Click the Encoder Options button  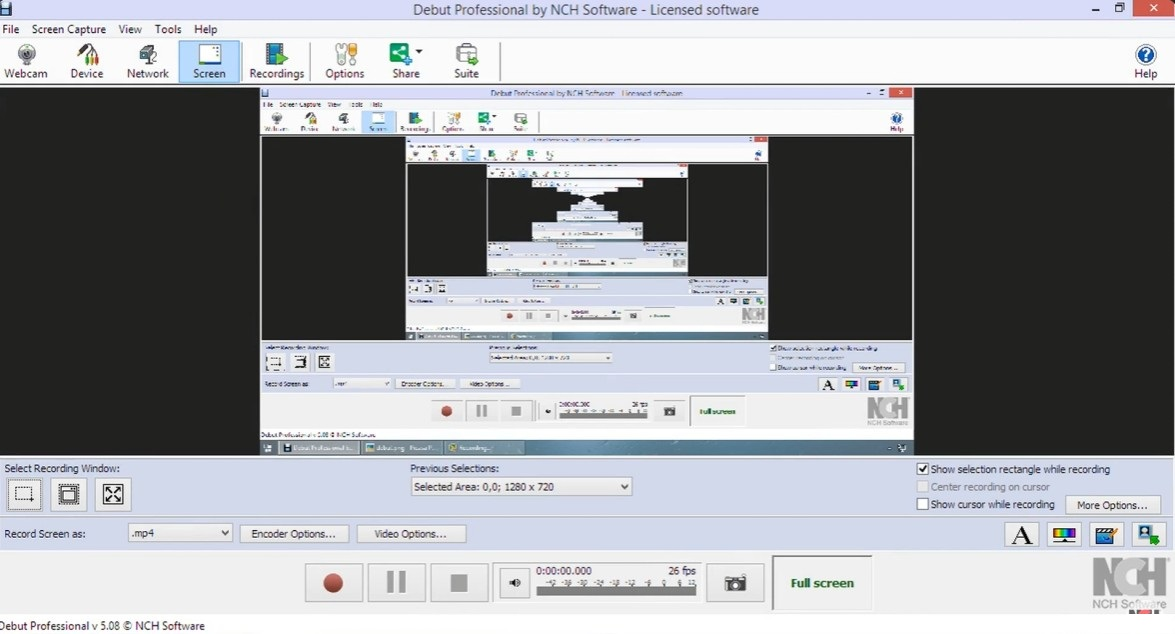coord(293,534)
